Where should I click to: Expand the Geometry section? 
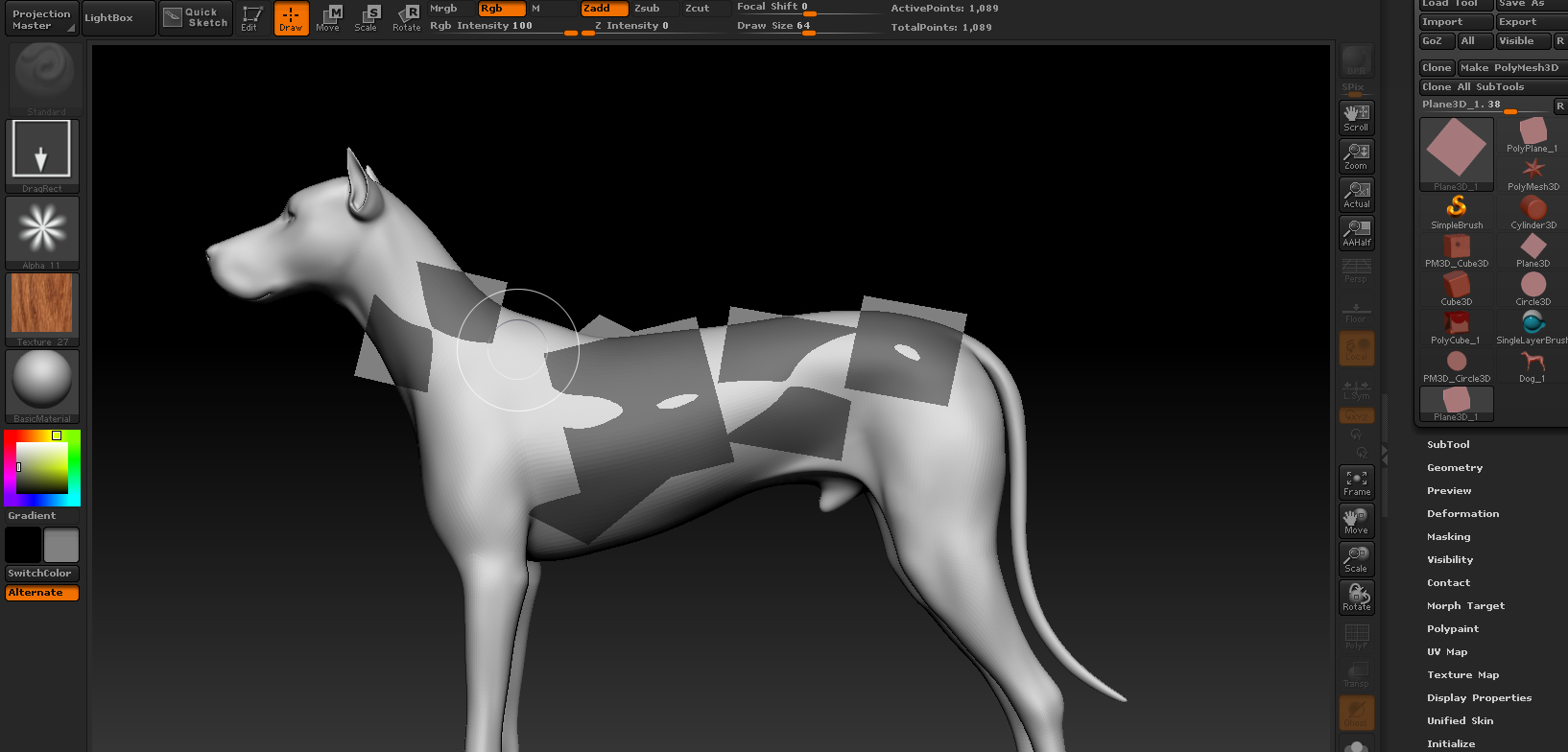click(x=1455, y=468)
